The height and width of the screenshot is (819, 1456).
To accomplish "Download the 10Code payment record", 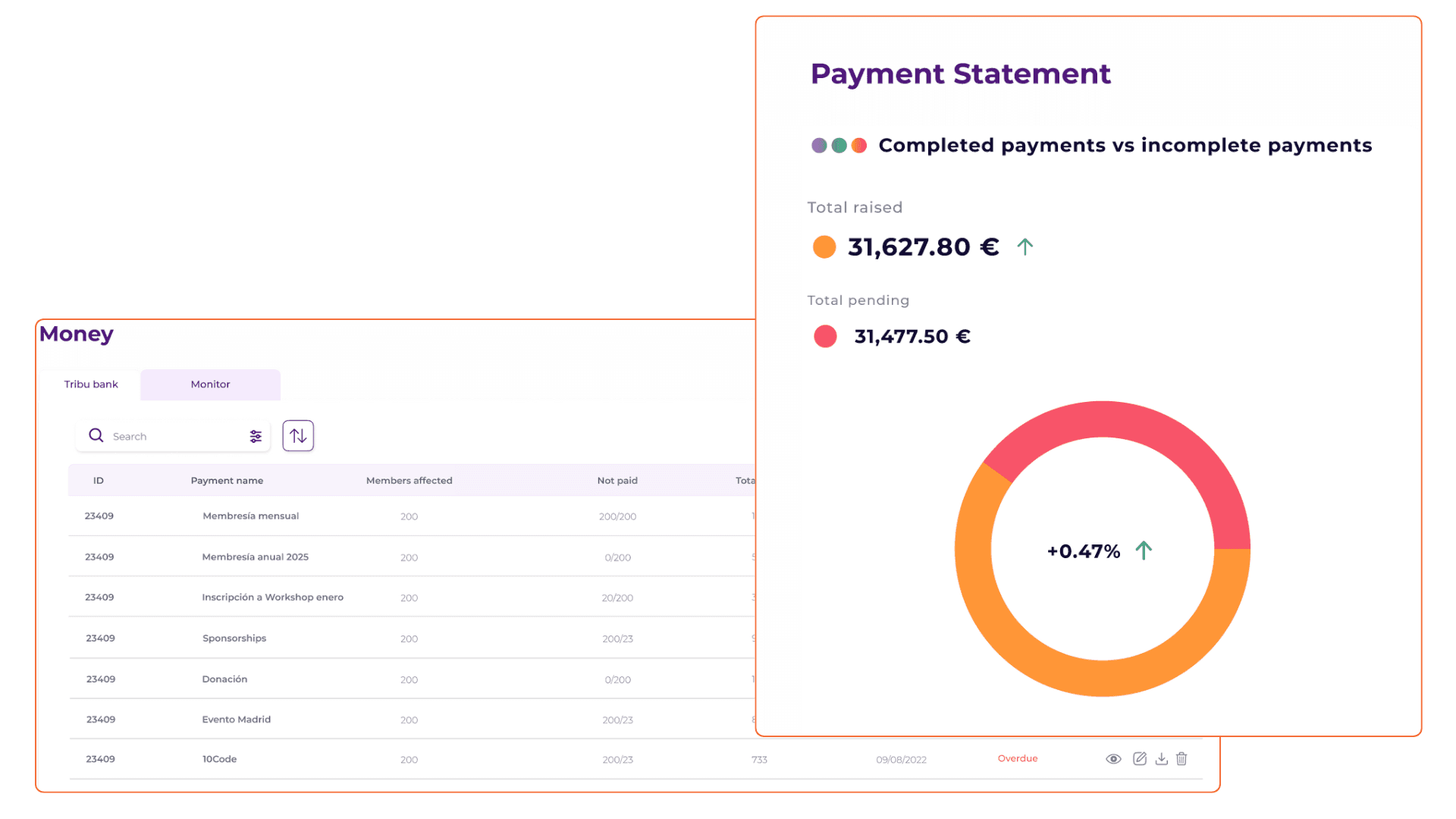I will pyautogui.click(x=1161, y=759).
